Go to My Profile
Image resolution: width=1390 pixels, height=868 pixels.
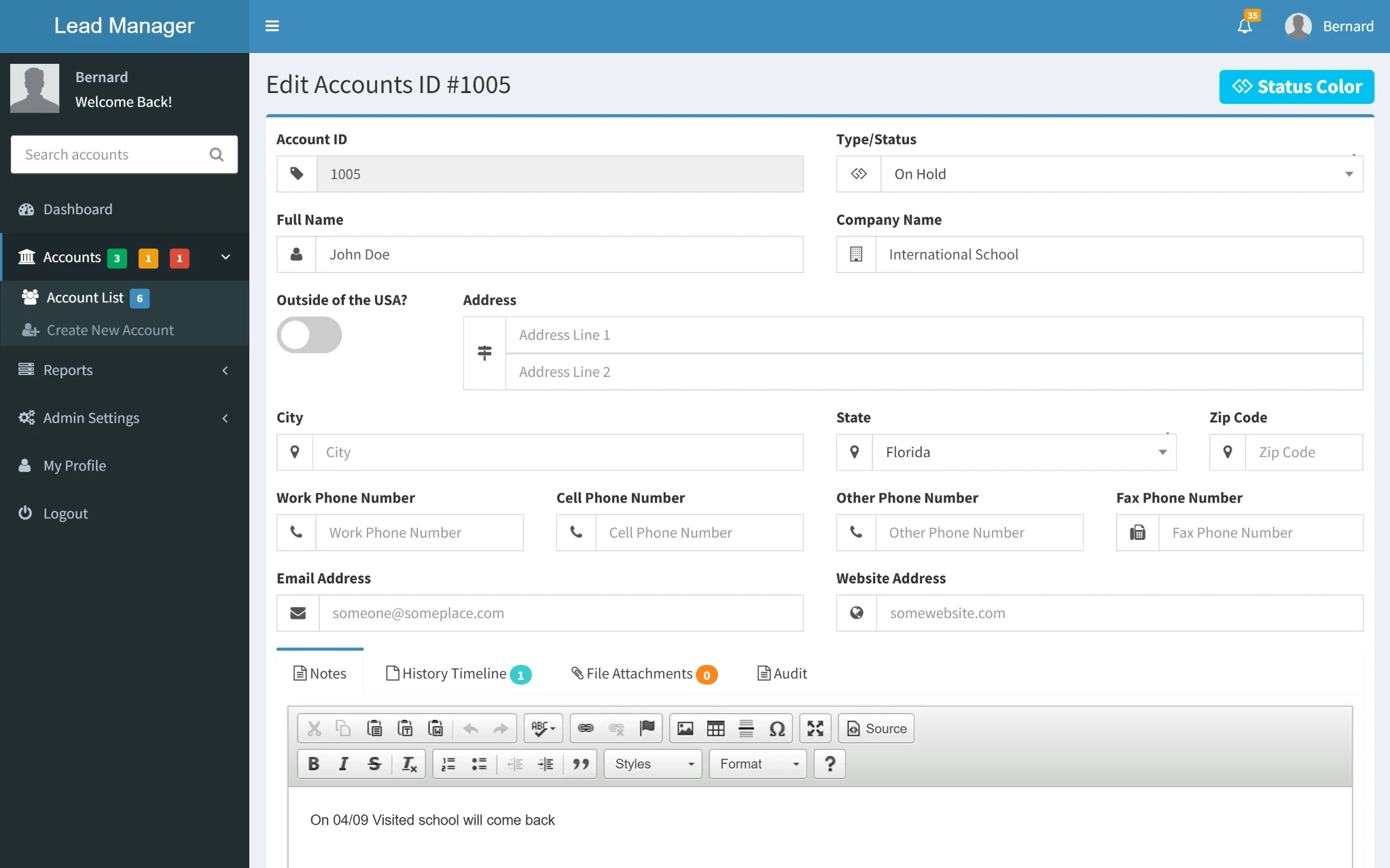[x=124, y=465]
